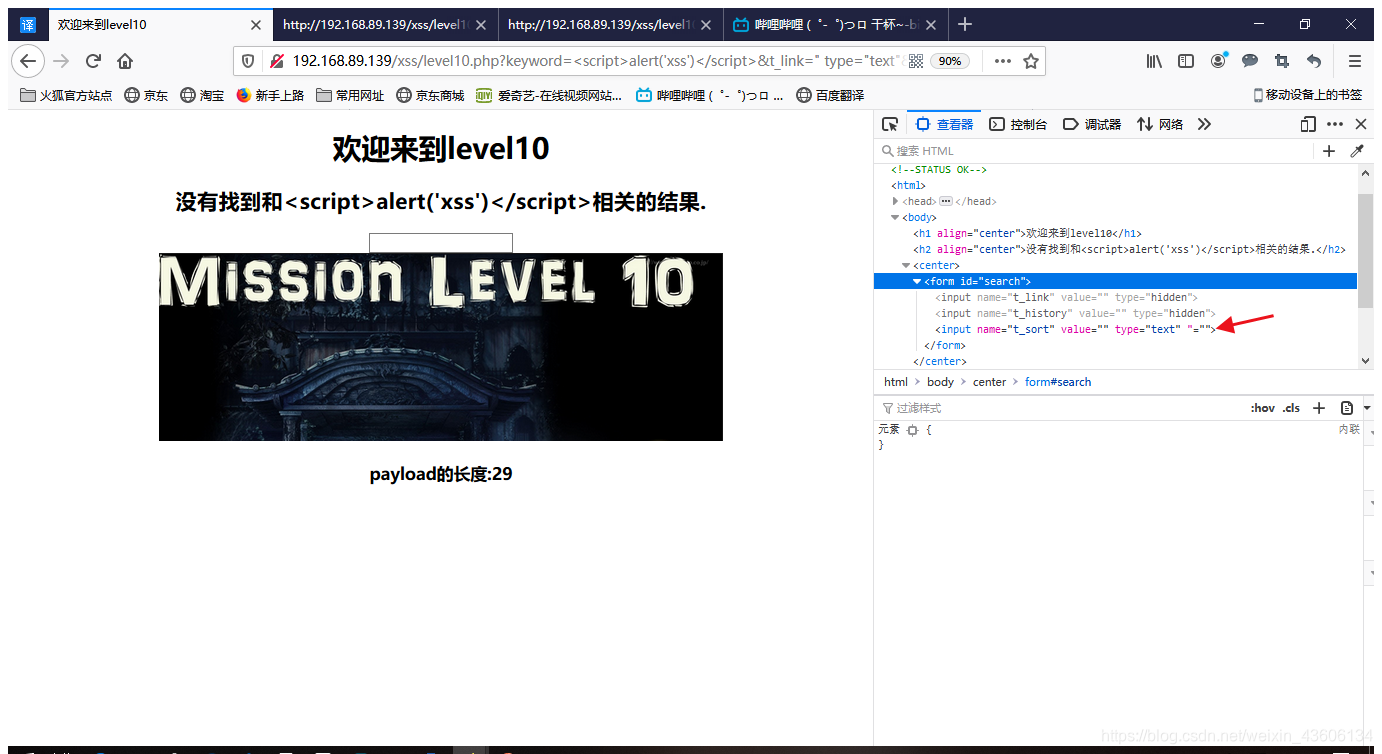Open the 调试器 devtools tab
Screen dimensions: 1382x754
(x=1091, y=123)
